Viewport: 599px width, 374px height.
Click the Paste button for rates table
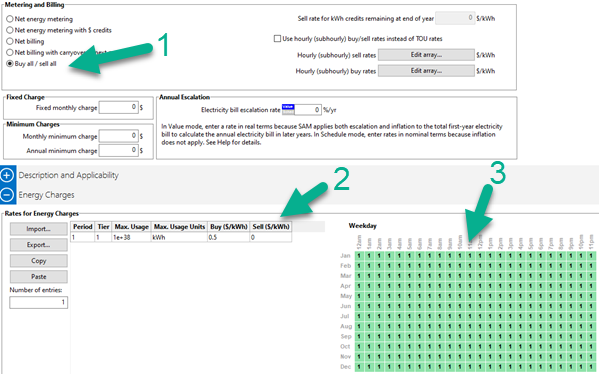point(39,276)
